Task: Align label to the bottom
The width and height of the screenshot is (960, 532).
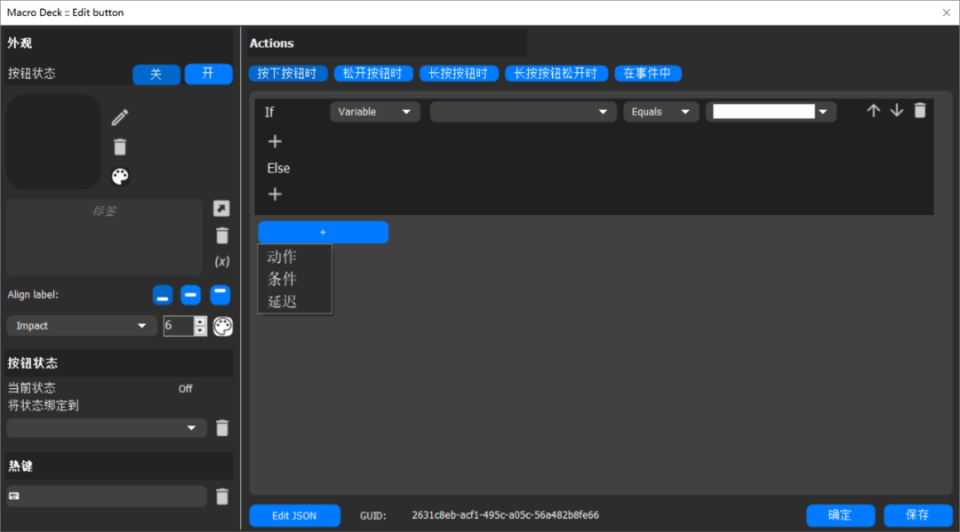Action: coord(163,295)
